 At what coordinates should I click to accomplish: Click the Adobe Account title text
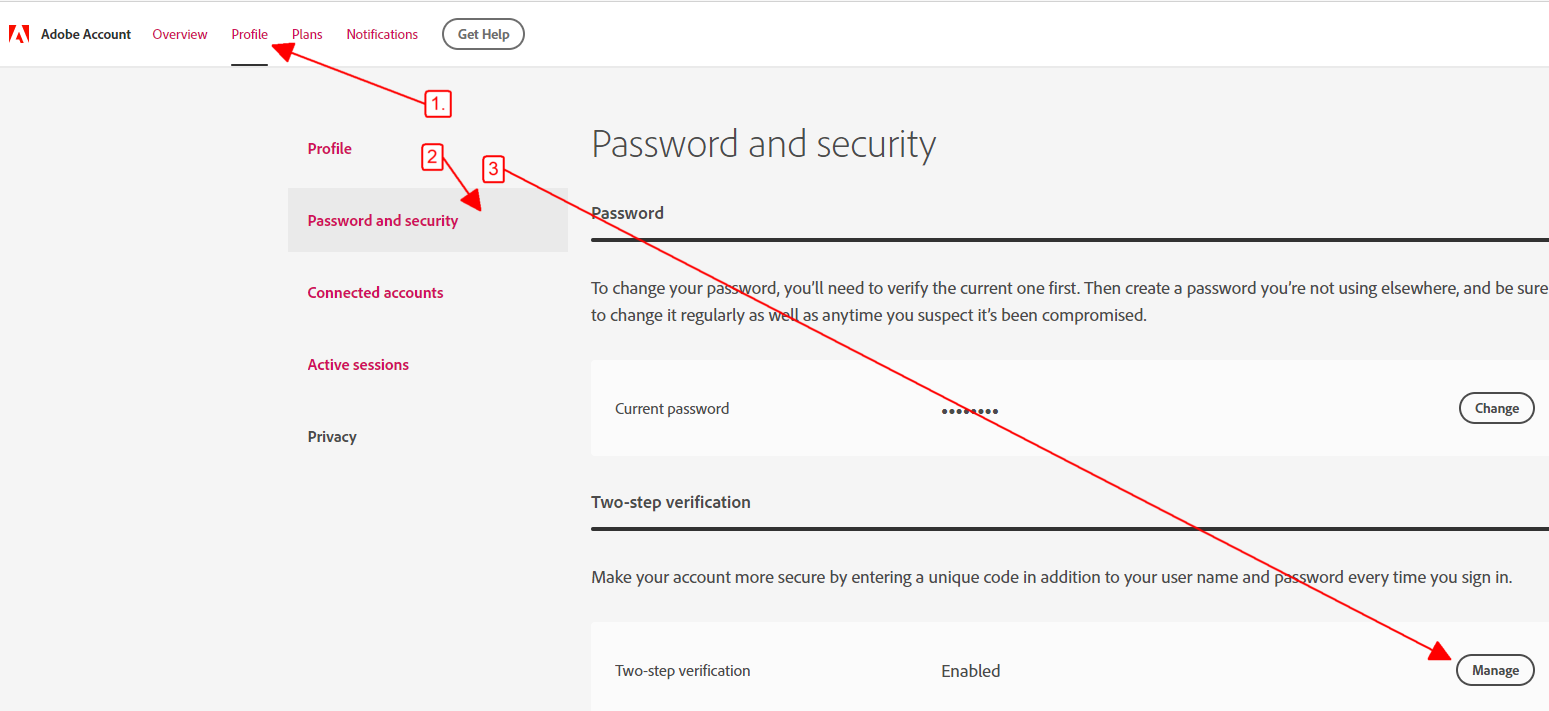(x=86, y=33)
